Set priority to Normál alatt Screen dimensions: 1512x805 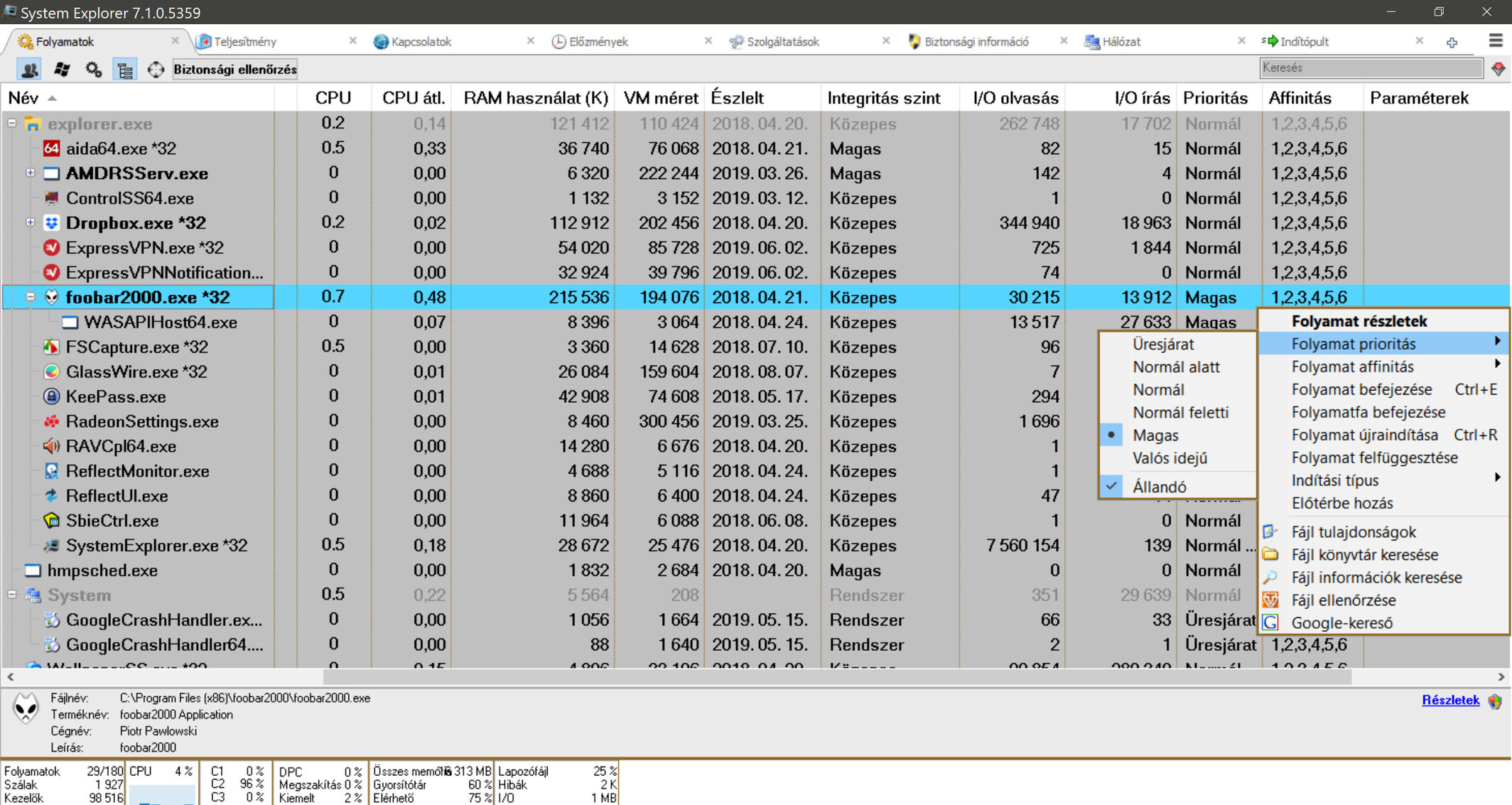tap(1177, 367)
